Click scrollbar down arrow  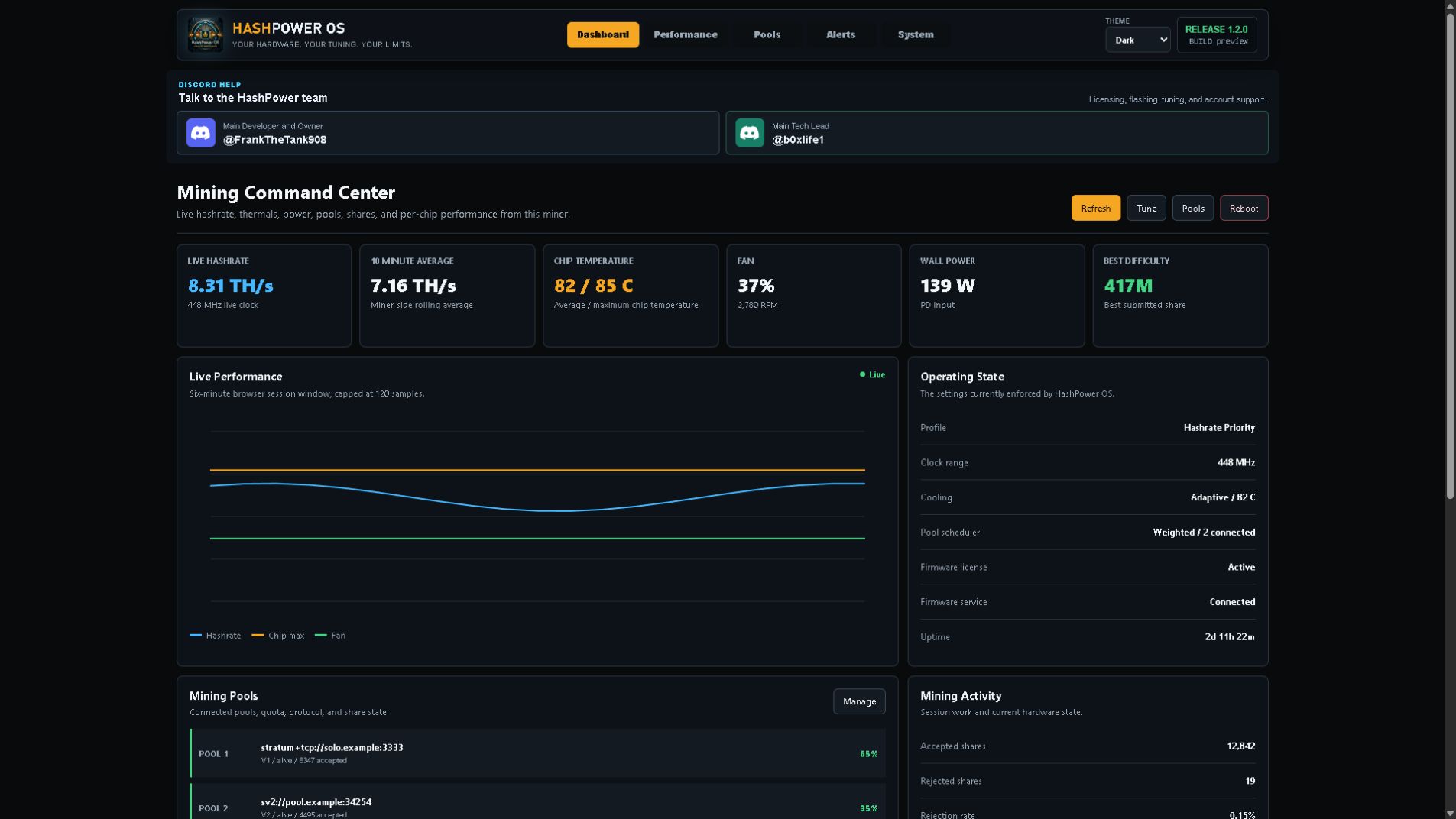(x=1450, y=813)
